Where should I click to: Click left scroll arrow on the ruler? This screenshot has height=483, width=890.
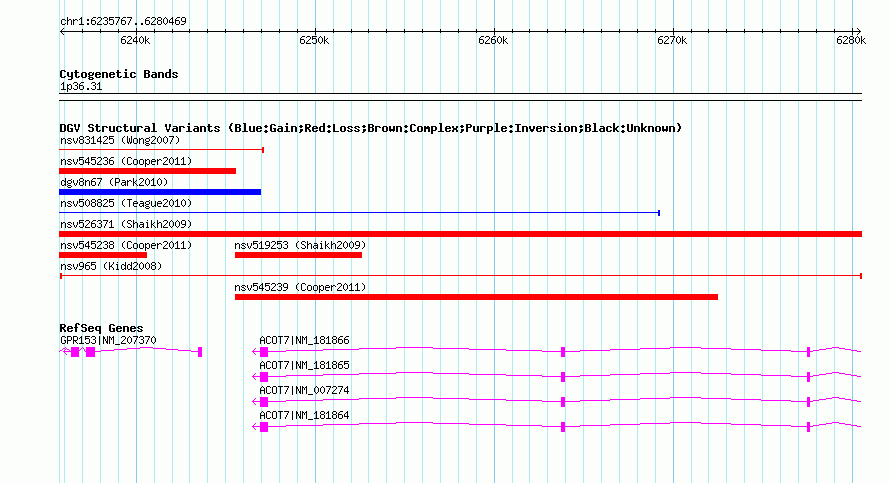[x=62, y=32]
